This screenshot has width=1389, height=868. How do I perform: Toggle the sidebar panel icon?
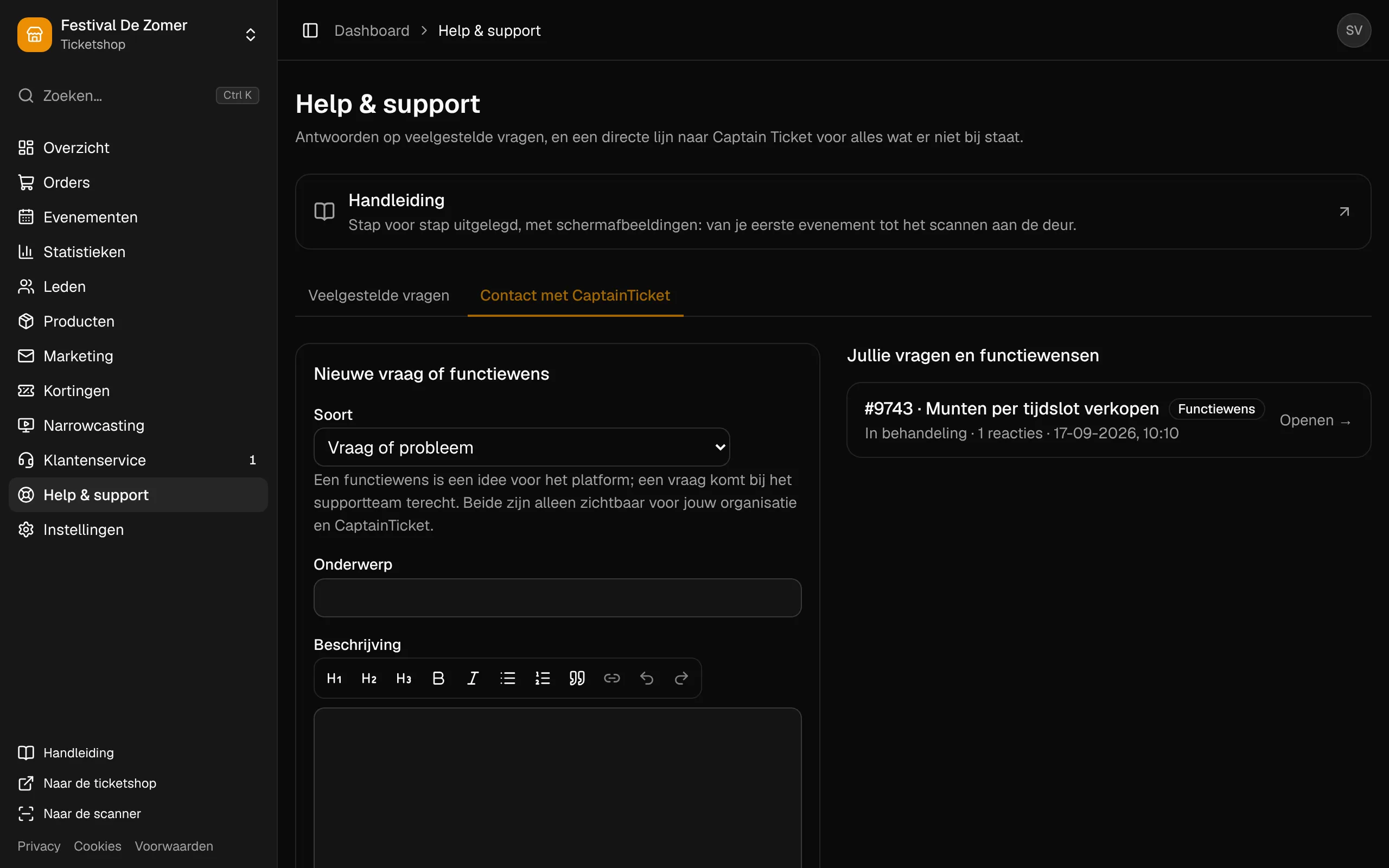coord(310,30)
